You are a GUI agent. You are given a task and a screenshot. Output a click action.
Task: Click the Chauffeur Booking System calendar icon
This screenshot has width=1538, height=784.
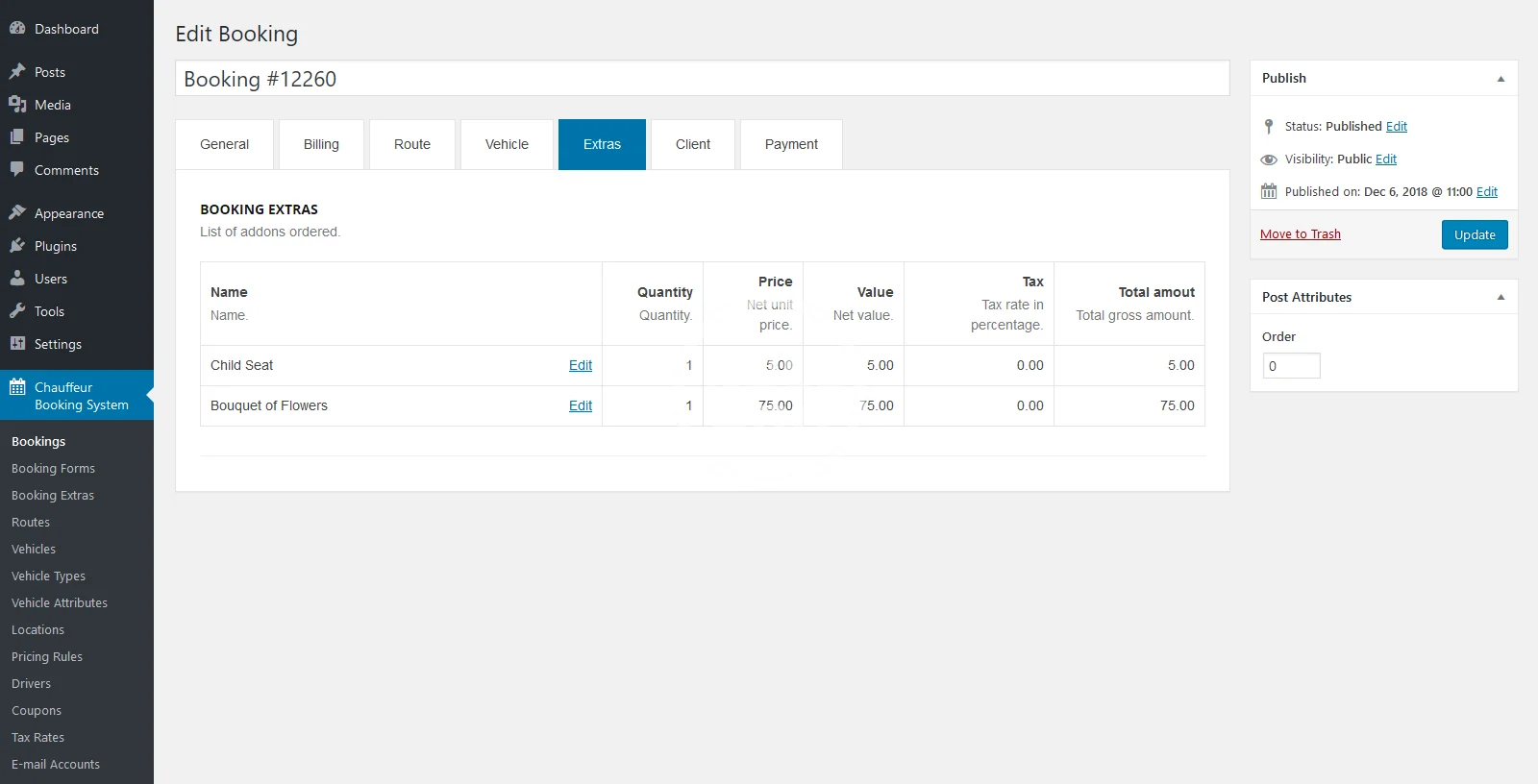pyautogui.click(x=17, y=387)
